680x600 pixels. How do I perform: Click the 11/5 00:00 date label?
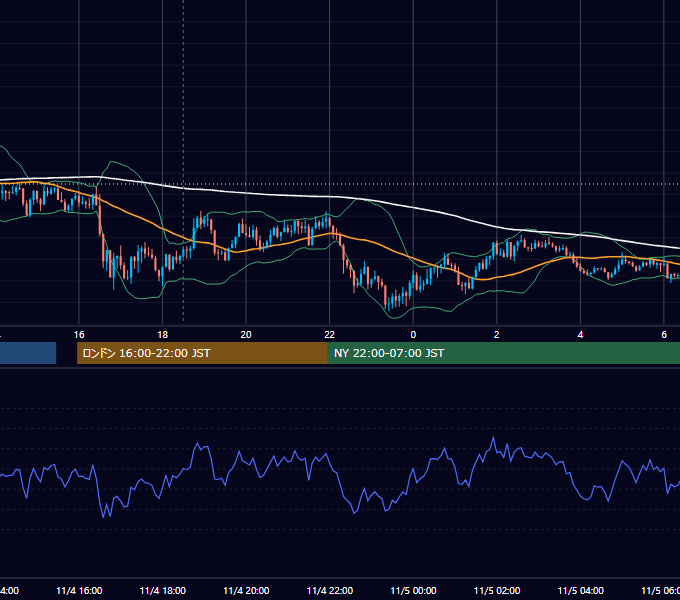click(x=413, y=590)
